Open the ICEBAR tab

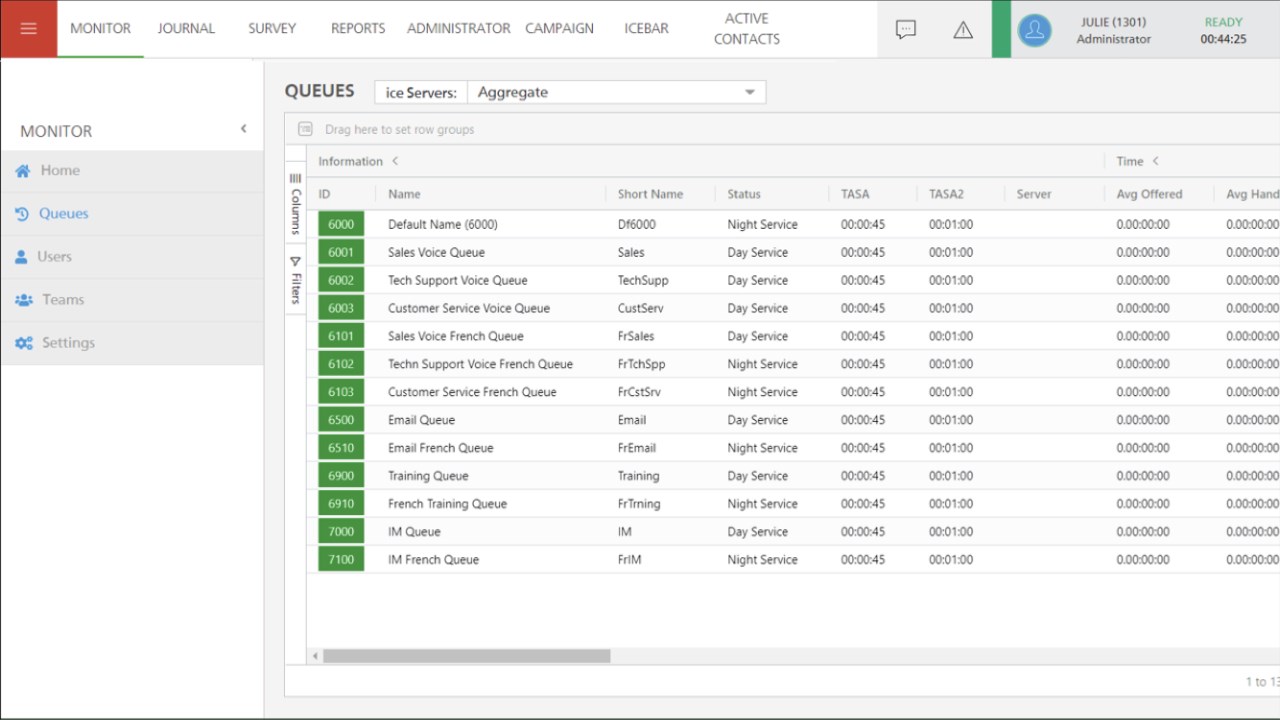(646, 28)
